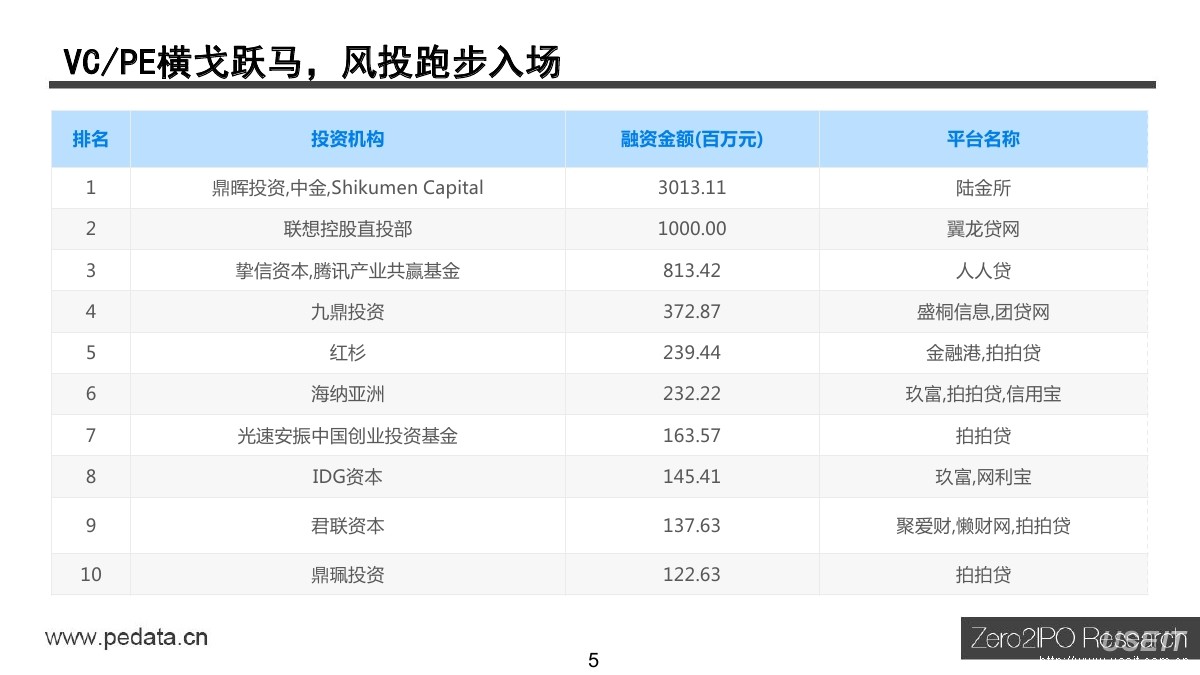Click rank number 5 cell
1200x675 pixels.
91,353
